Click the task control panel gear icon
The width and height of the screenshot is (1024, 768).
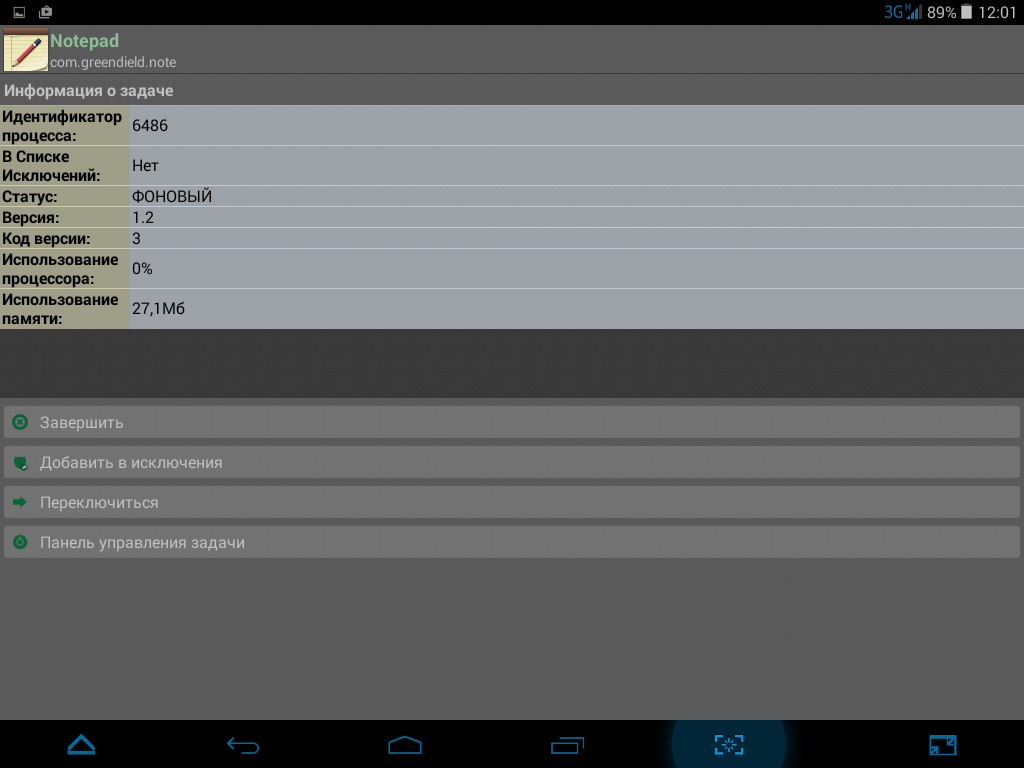pos(20,542)
